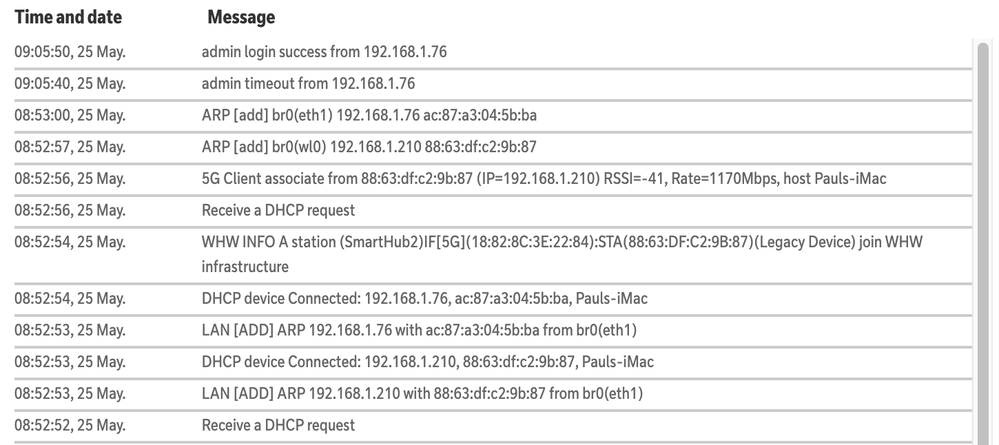This screenshot has height=445, width=999.
Task: Select the 08:53:00 timestamp cell
Action: click(x=70, y=115)
